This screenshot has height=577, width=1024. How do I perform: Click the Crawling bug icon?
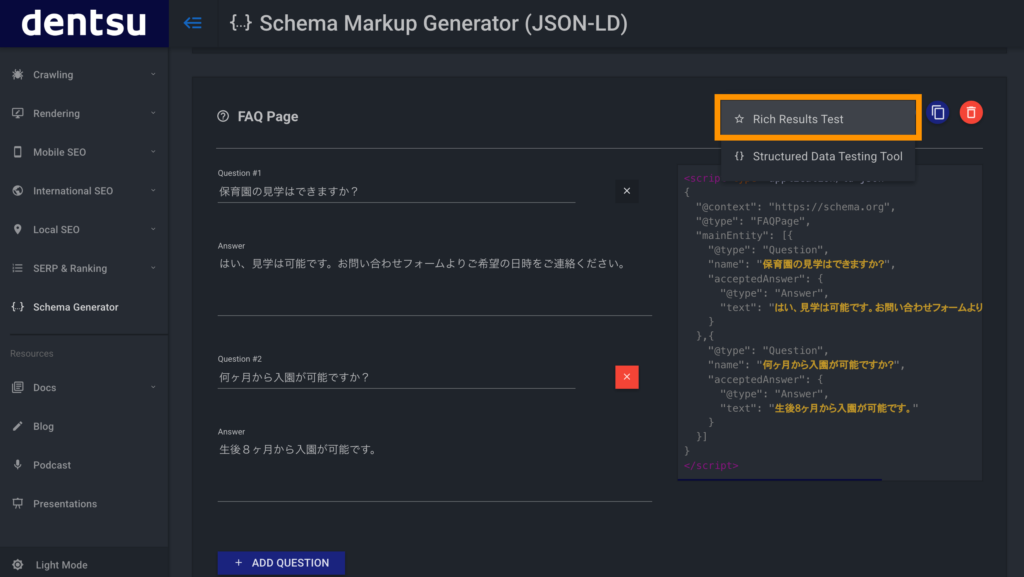[x=18, y=74]
